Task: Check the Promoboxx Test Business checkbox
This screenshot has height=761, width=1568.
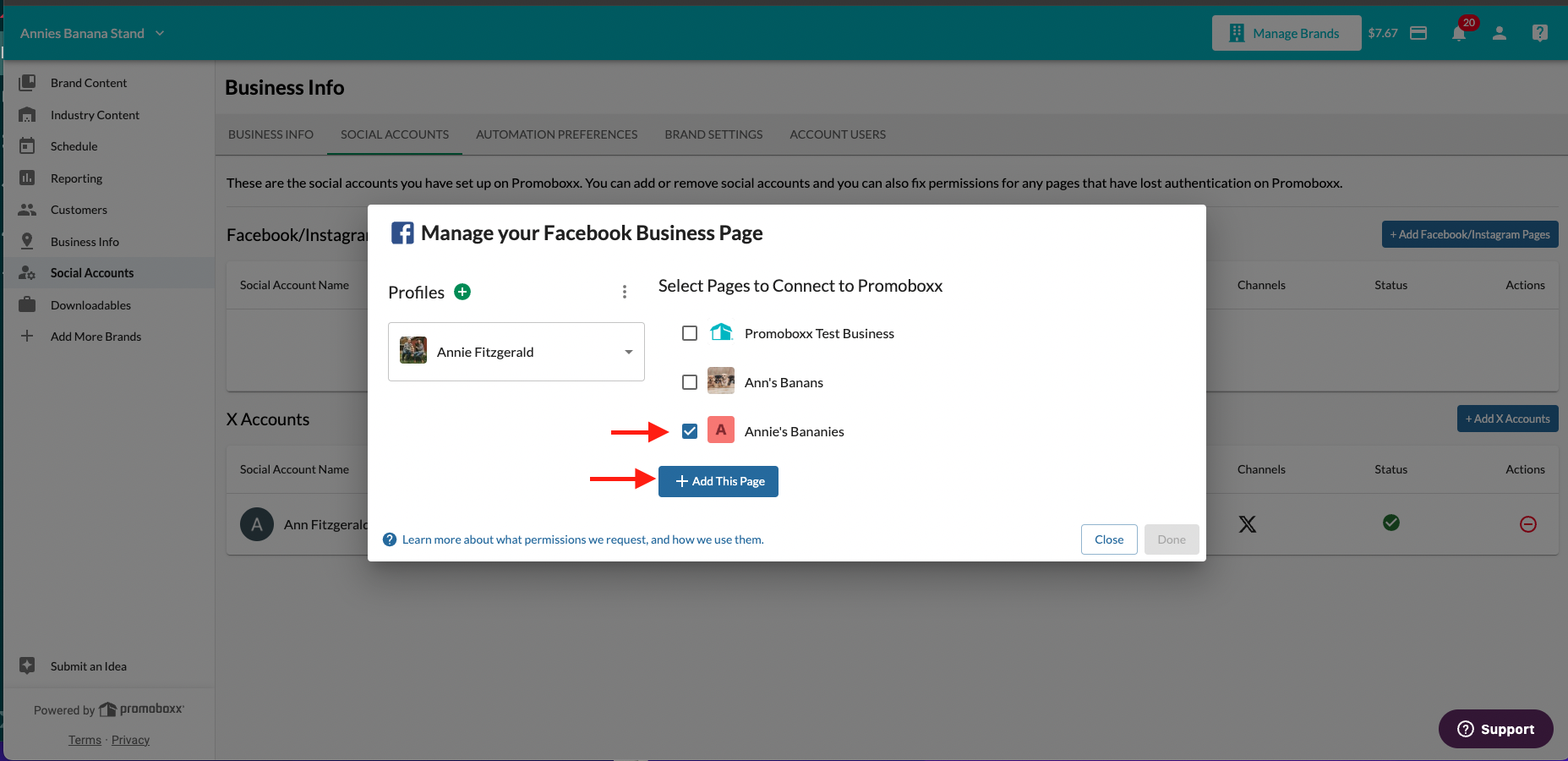Action: click(x=690, y=333)
